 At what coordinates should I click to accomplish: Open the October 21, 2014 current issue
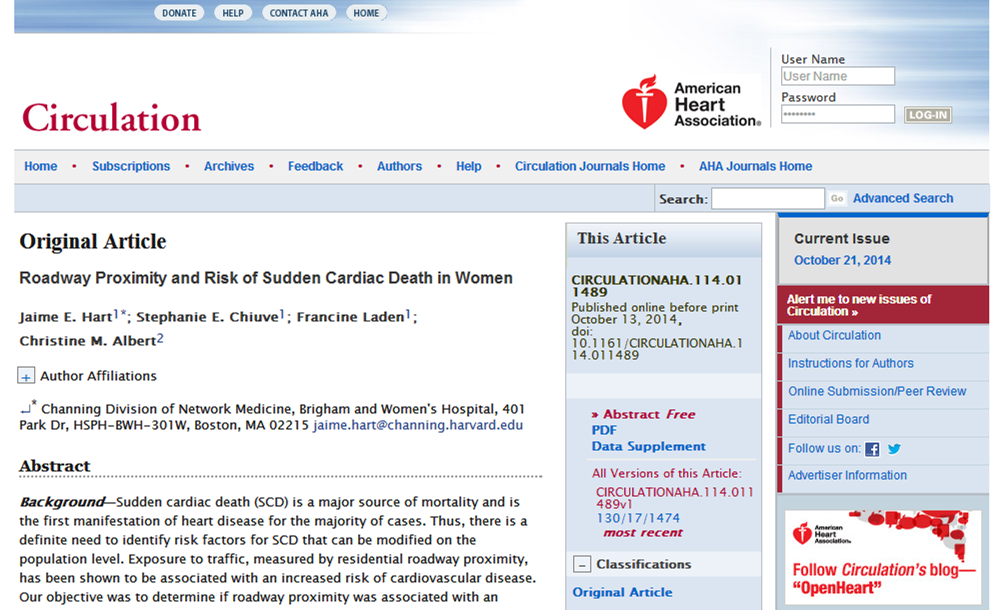(x=842, y=260)
